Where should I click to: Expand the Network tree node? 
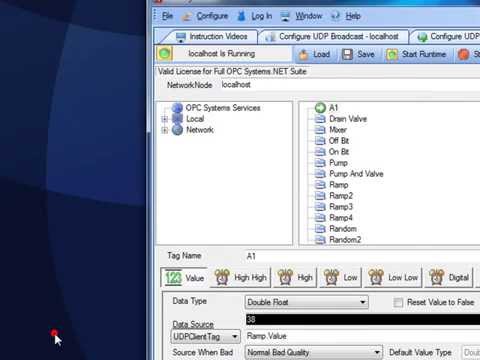[x=164, y=130]
